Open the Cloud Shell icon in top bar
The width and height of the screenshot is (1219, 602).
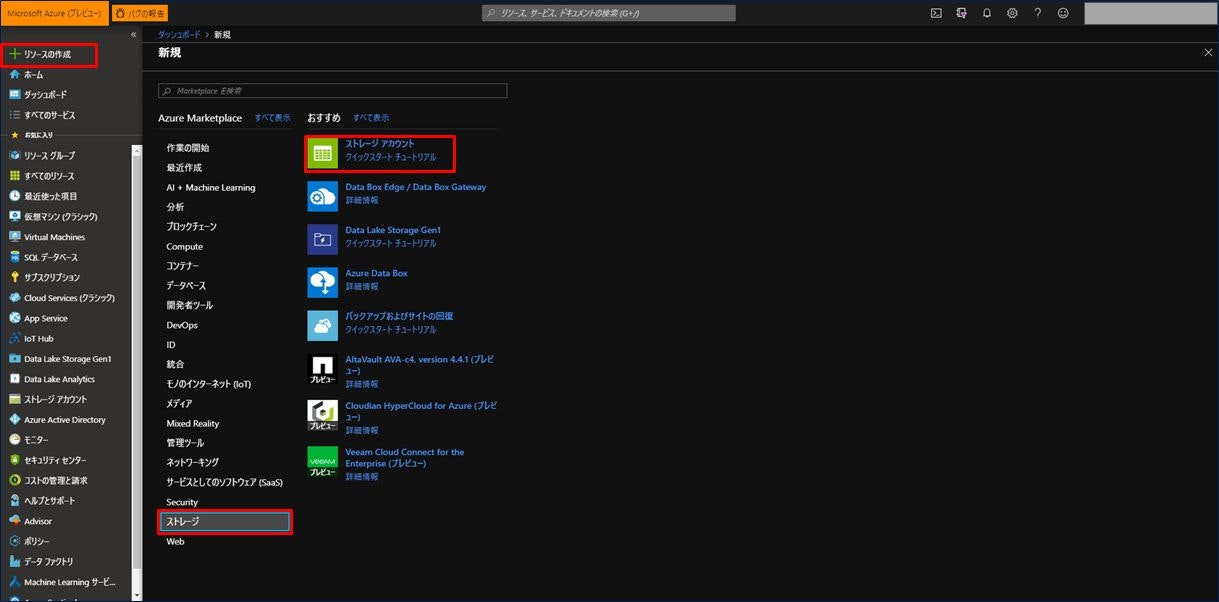click(x=936, y=13)
